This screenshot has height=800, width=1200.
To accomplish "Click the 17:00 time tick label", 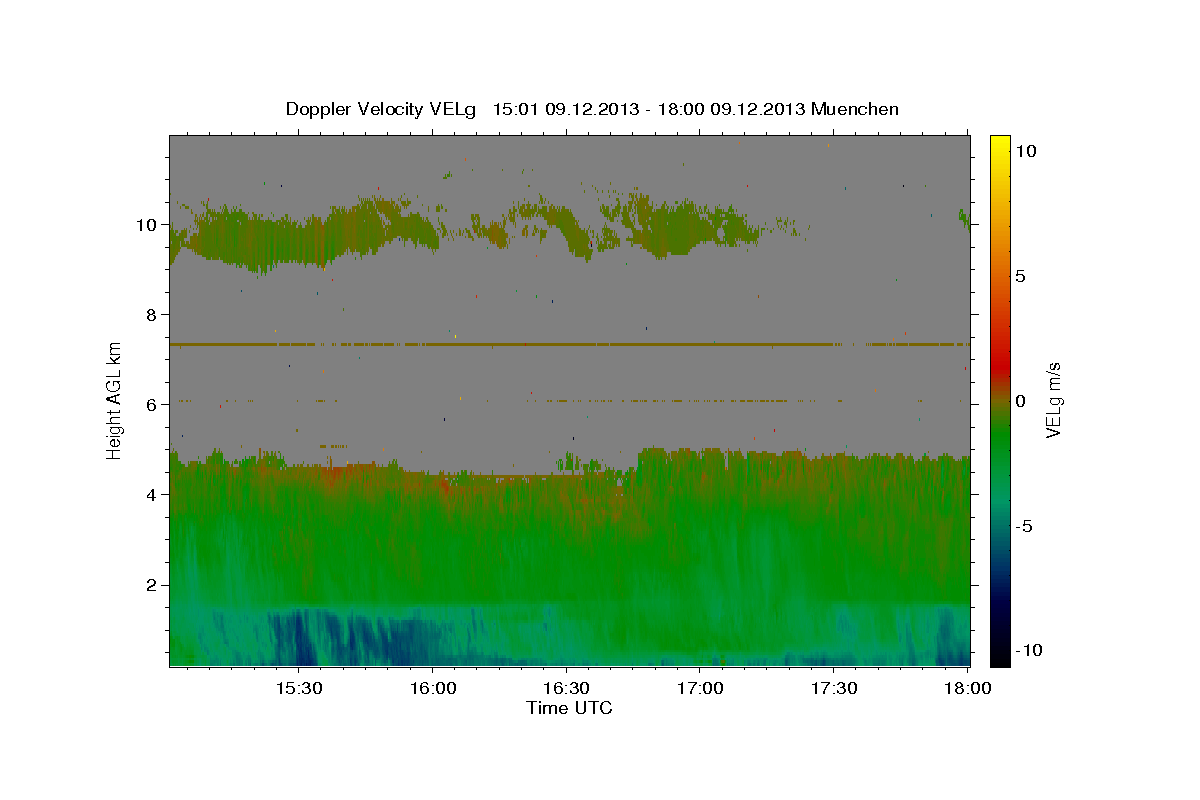I will coord(700,689).
